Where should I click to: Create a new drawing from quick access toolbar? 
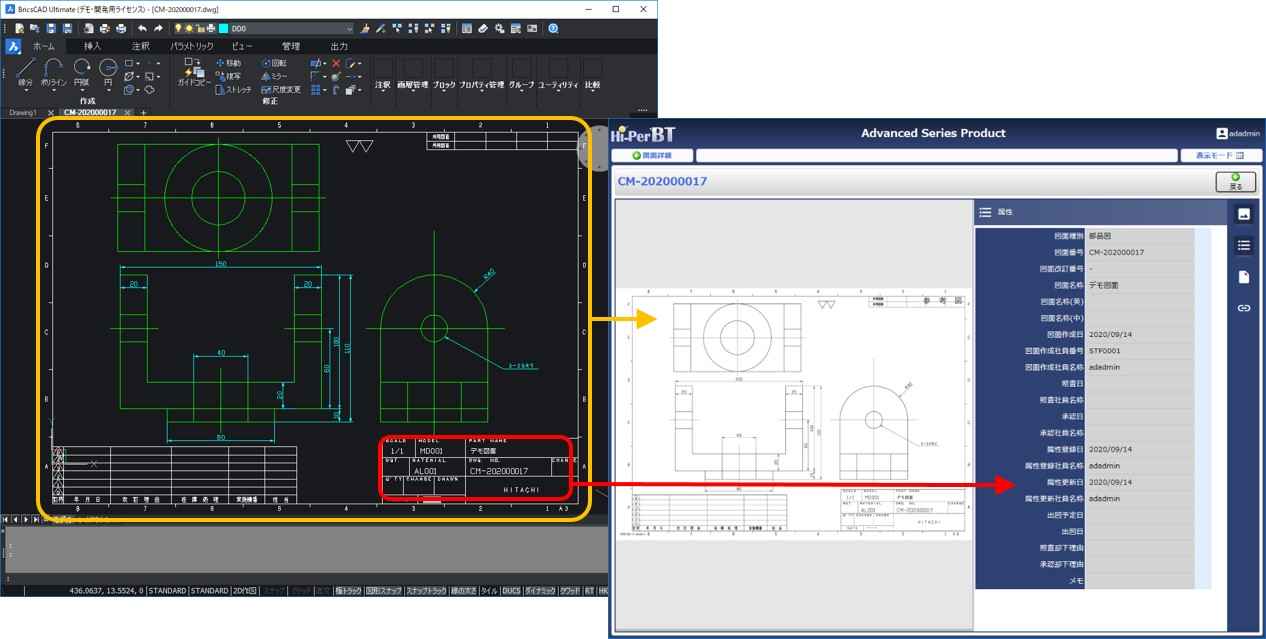click(x=20, y=29)
